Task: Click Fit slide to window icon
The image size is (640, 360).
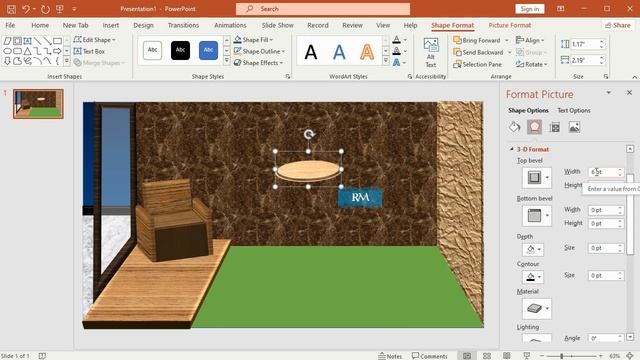Action: (x=630, y=356)
